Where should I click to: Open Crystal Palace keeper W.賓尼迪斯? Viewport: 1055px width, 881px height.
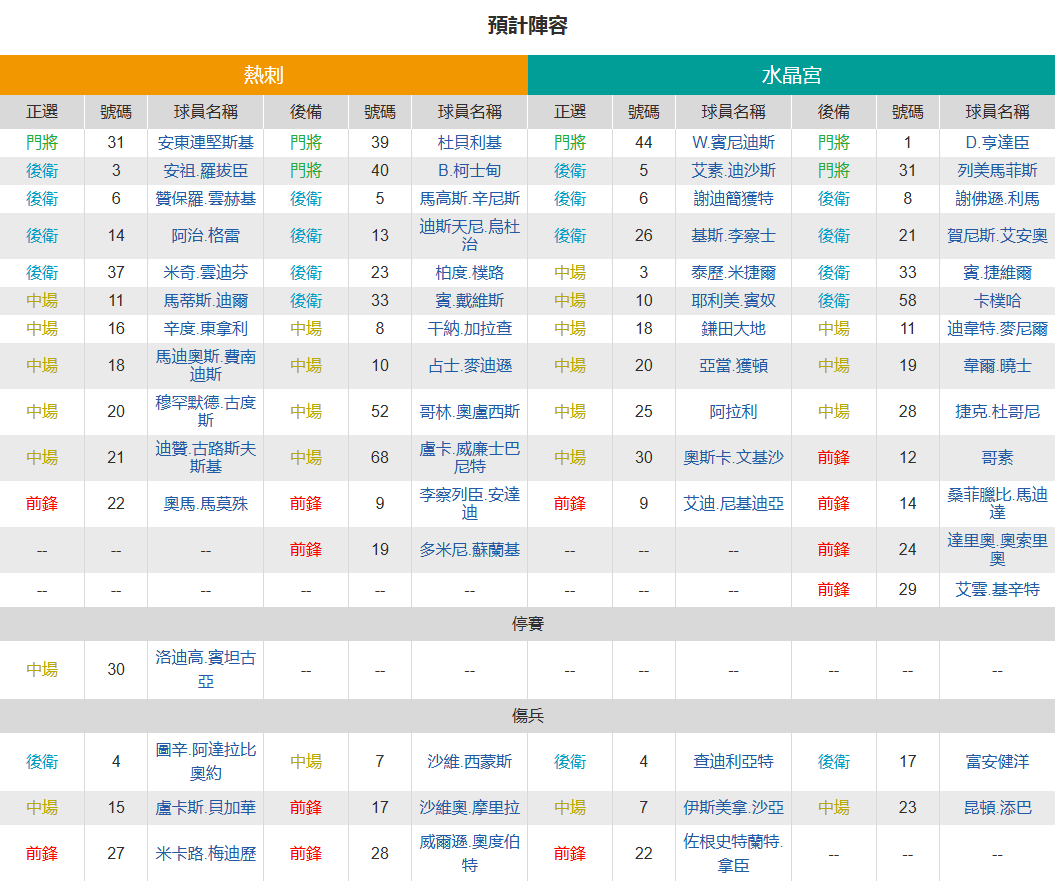point(733,143)
